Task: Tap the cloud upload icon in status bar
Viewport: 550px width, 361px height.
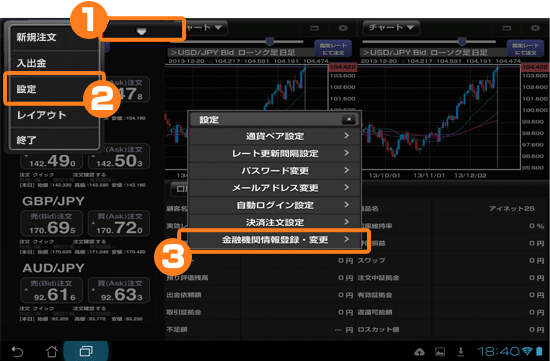Action: click(x=420, y=352)
